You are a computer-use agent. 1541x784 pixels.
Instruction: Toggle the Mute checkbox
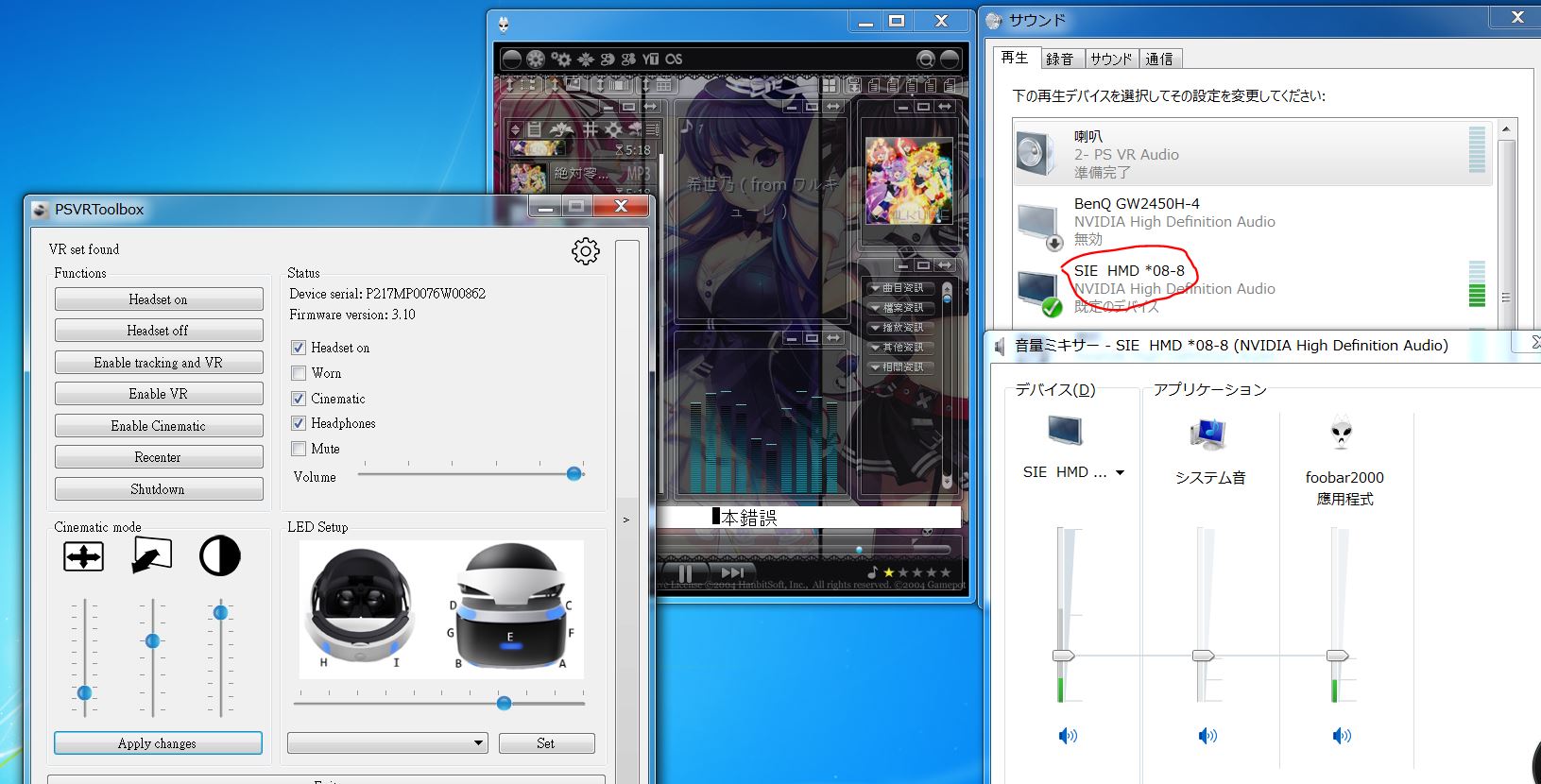[299, 449]
